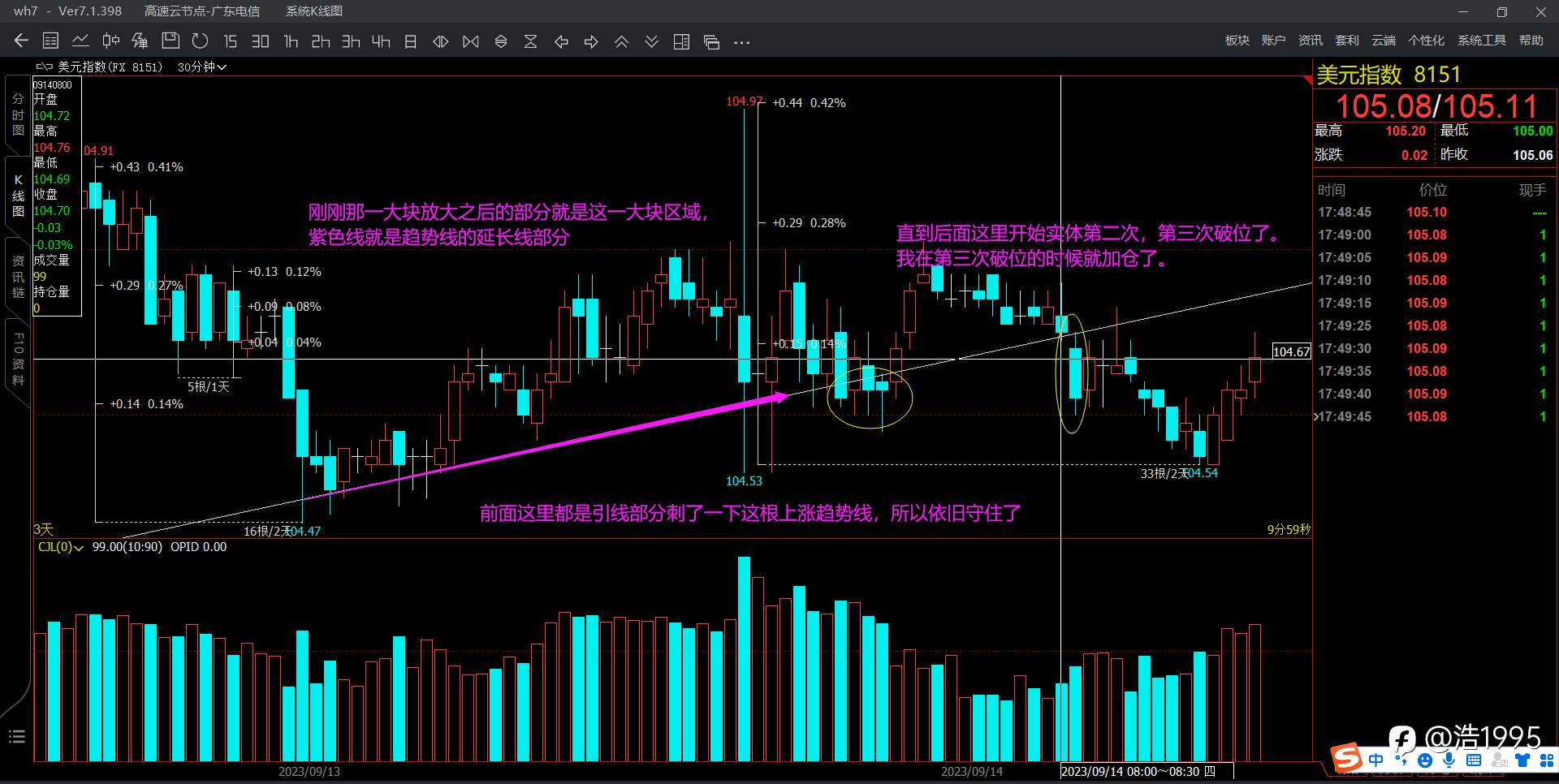The image size is (1559, 784).
Task: Open the 账户 menu
Action: [x=1273, y=41]
